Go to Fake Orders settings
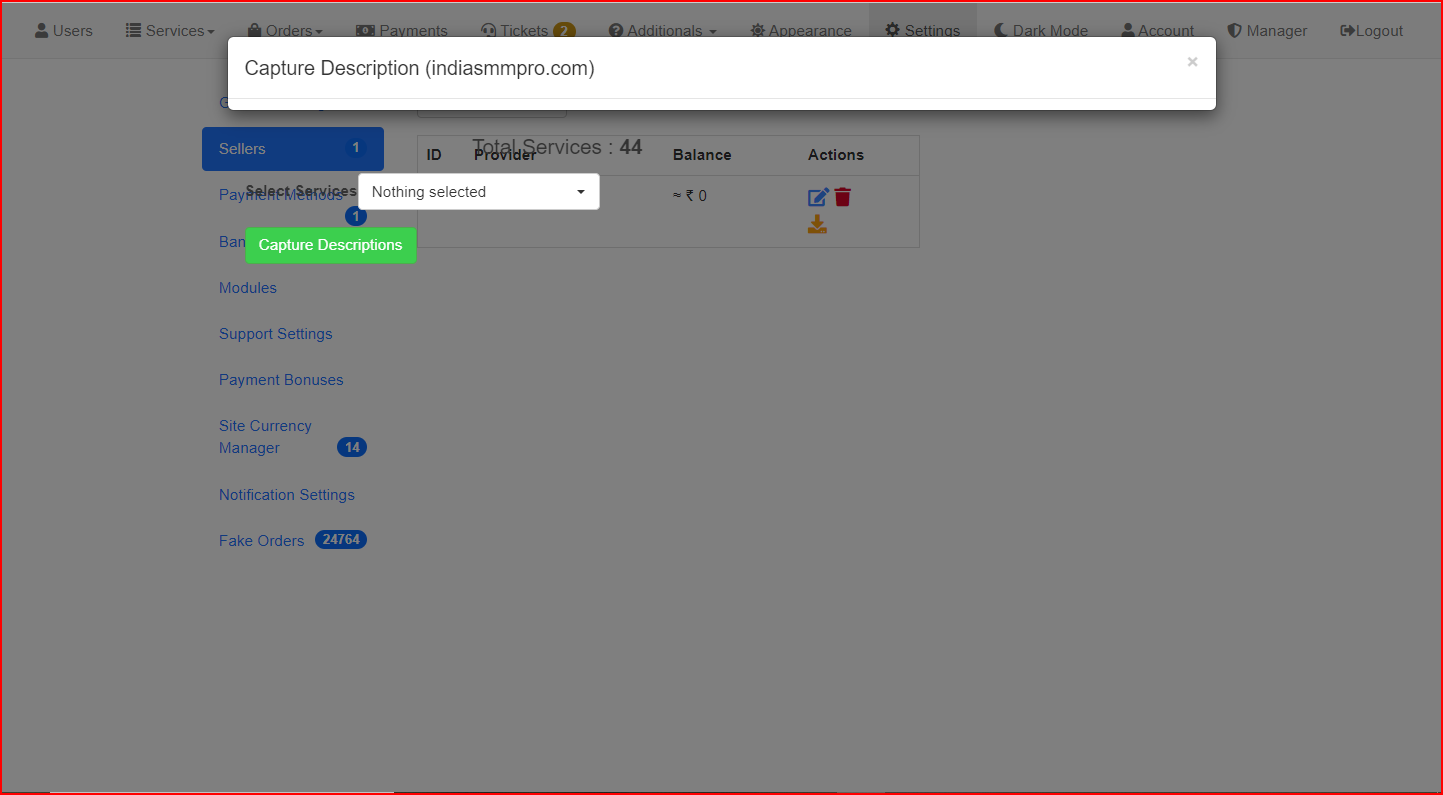This screenshot has height=795, width=1443. click(262, 541)
